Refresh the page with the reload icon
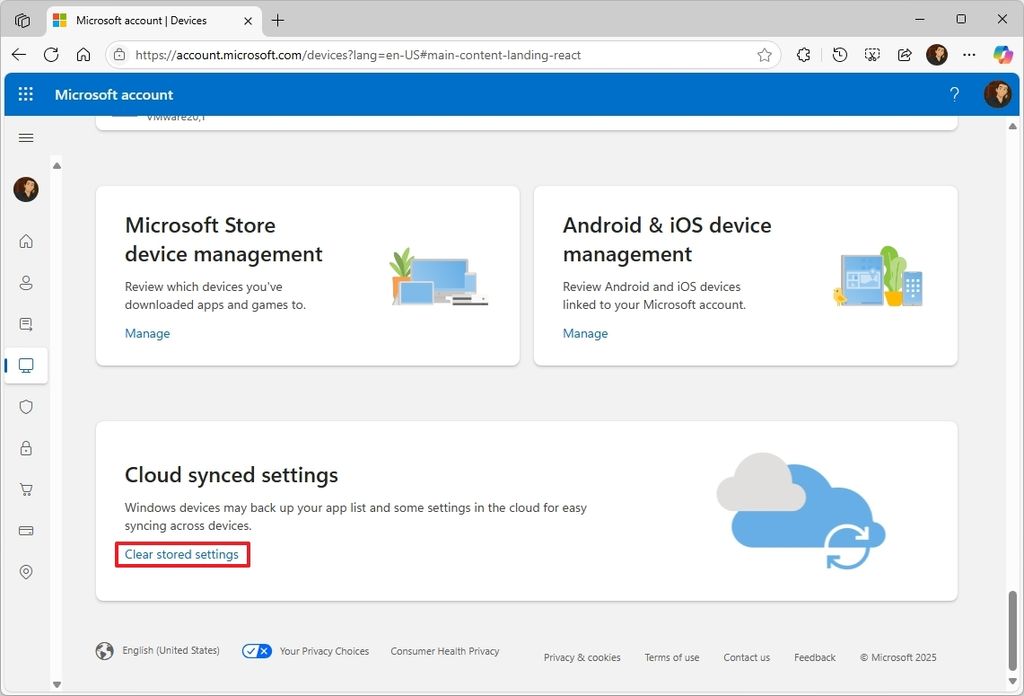This screenshot has height=696, width=1024. pyautogui.click(x=51, y=55)
